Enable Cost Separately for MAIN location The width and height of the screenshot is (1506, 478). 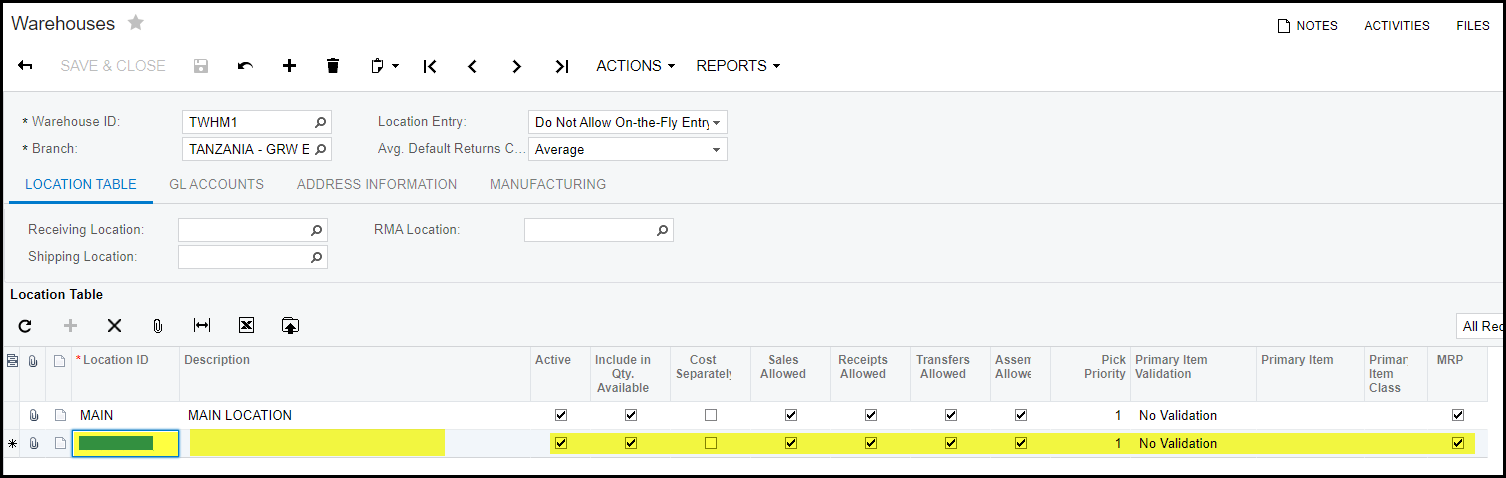[x=710, y=415]
